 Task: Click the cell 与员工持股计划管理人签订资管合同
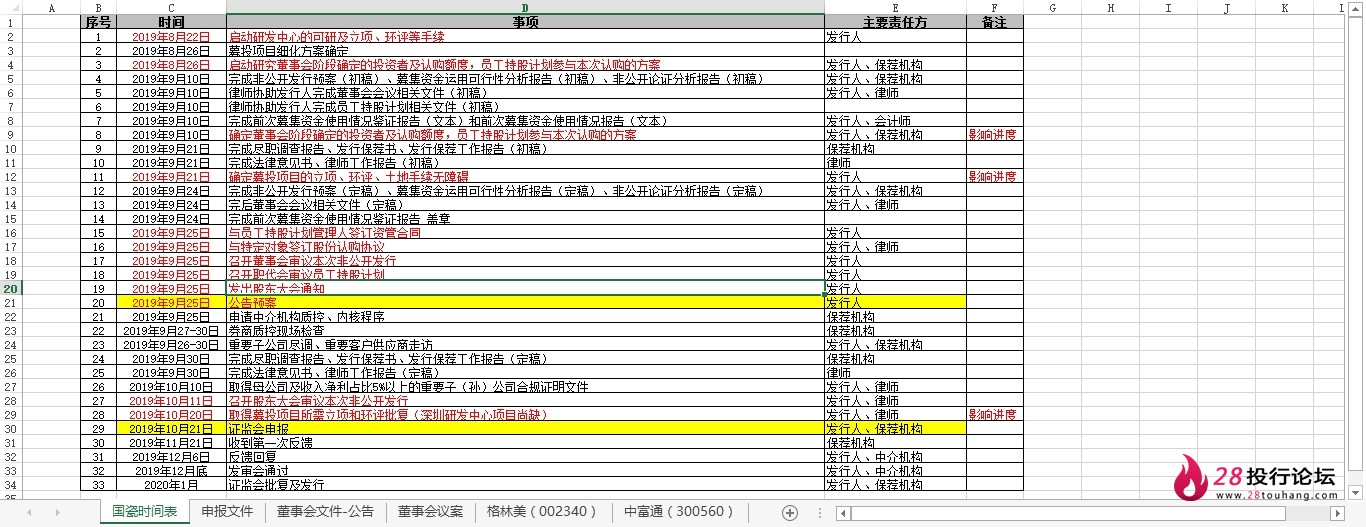pos(525,232)
